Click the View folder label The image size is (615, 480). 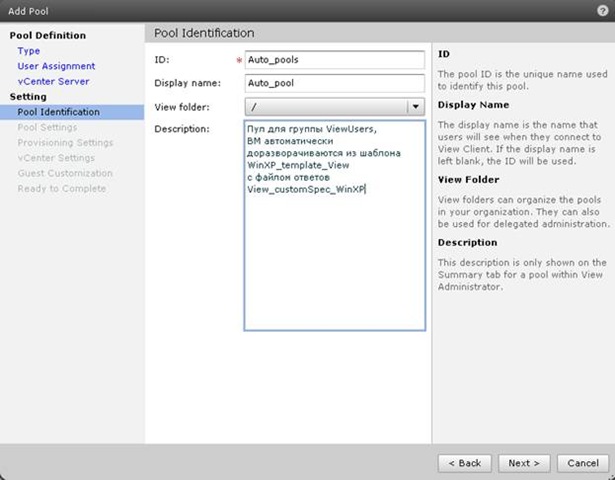(x=182, y=107)
